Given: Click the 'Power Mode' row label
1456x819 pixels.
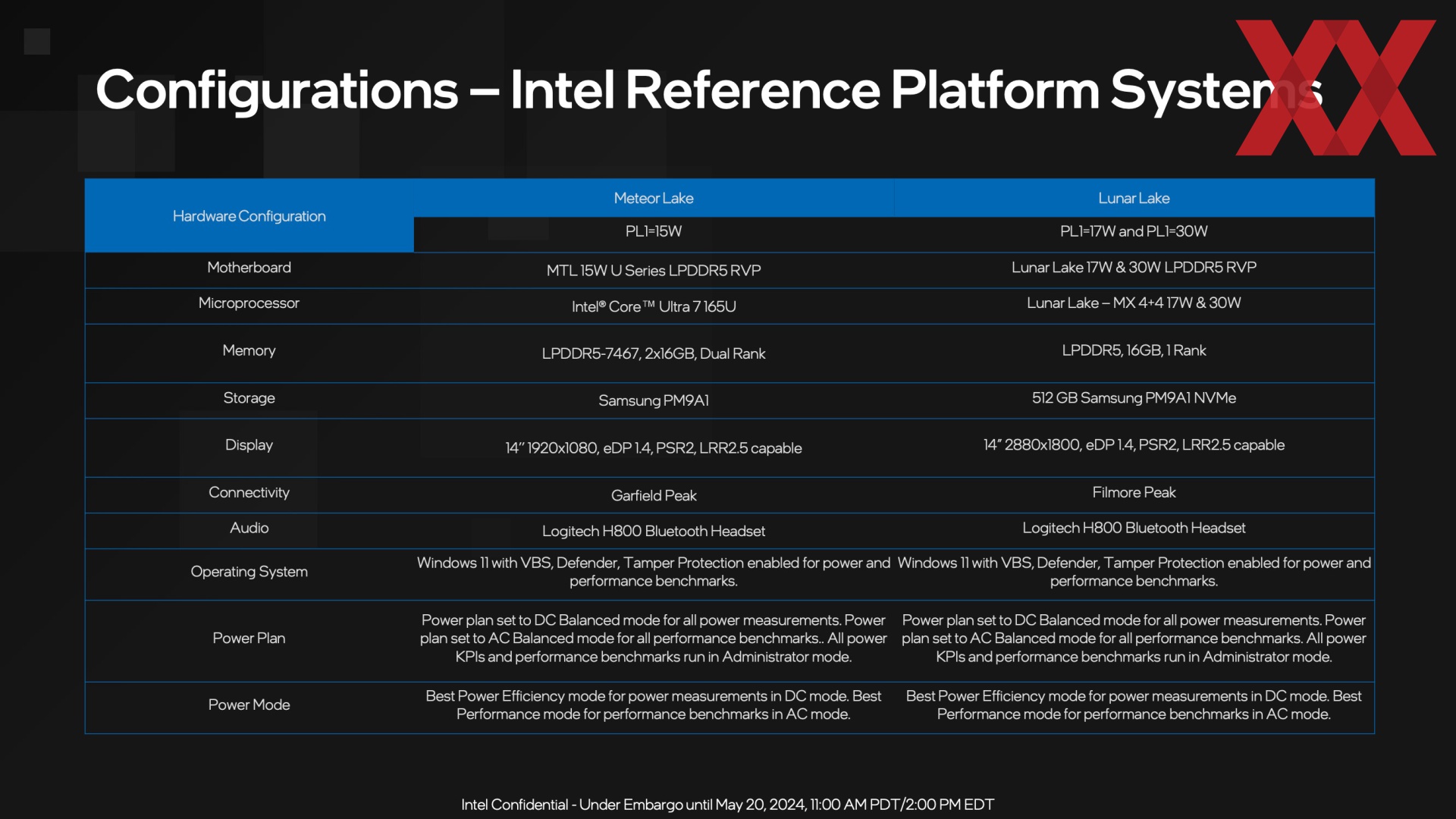Looking at the screenshot, I should click(249, 705).
